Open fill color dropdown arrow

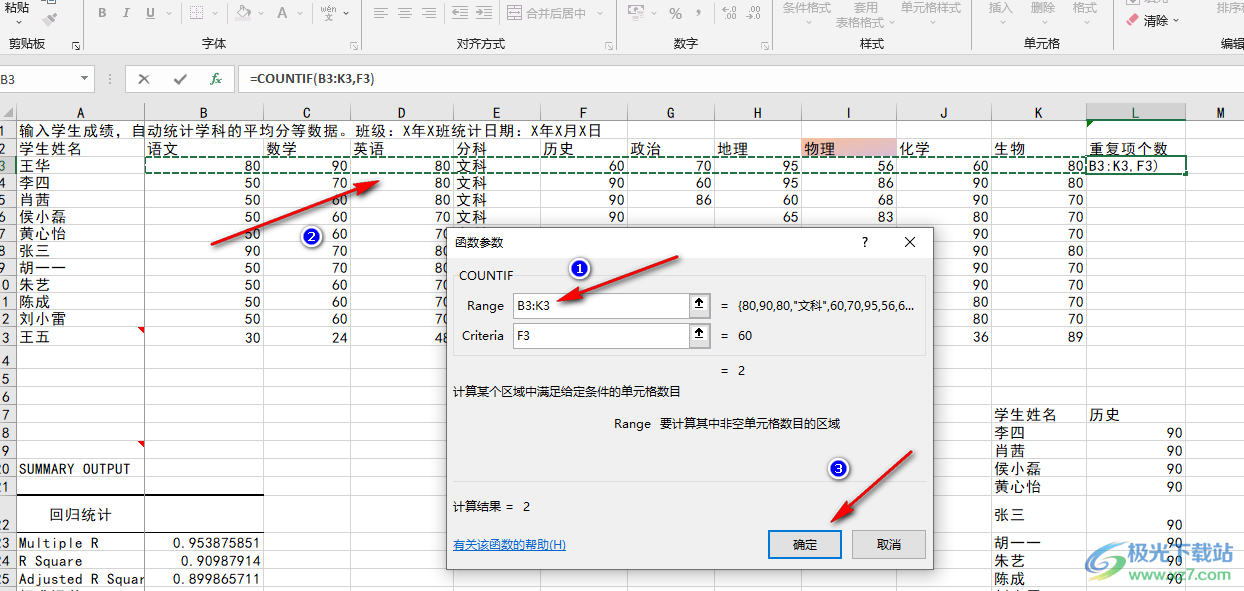click(260, 13)
